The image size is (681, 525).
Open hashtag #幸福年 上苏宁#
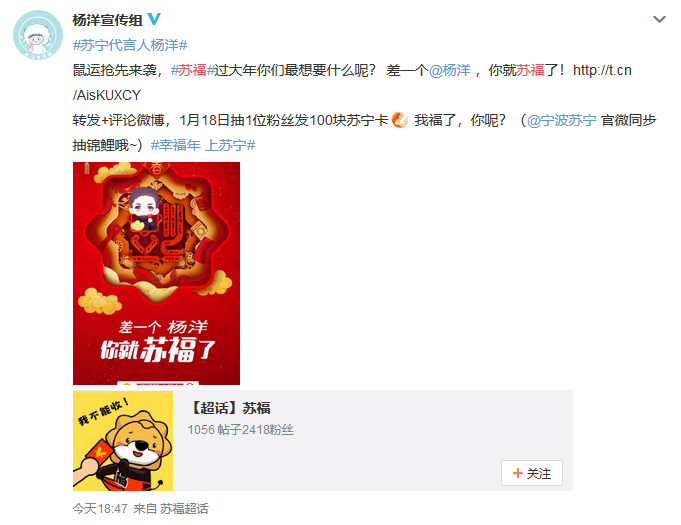coord(203,145)
